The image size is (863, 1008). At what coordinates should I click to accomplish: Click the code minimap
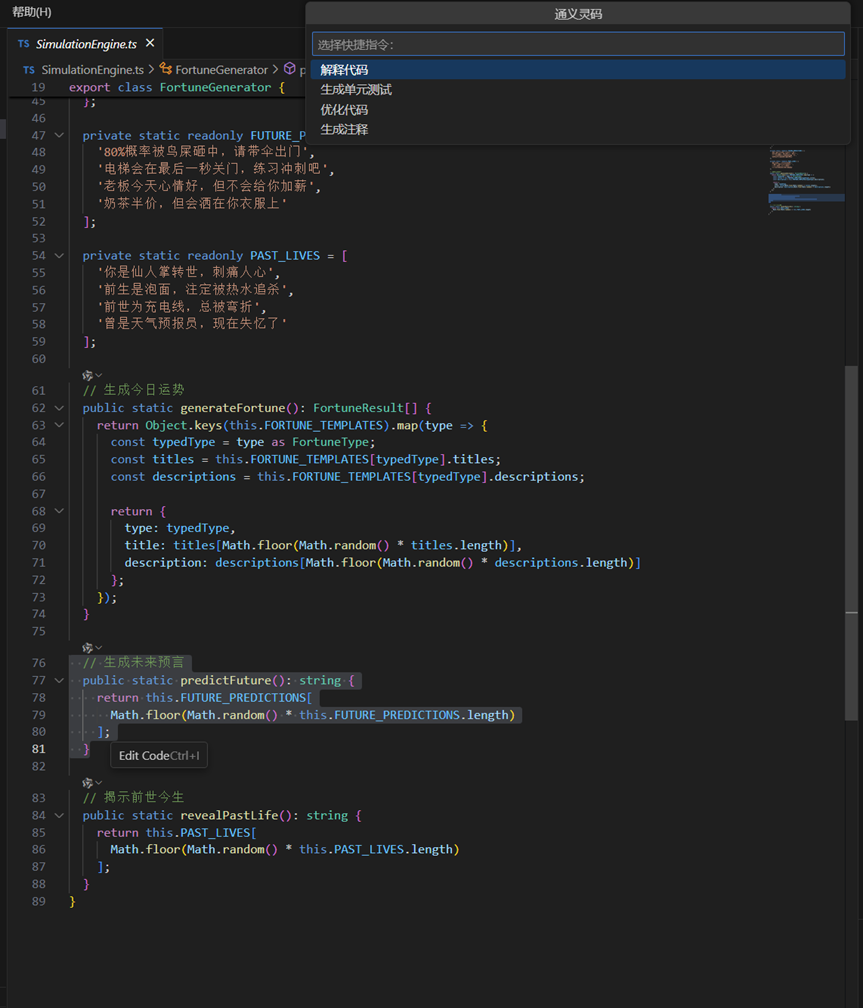point(806,181)
